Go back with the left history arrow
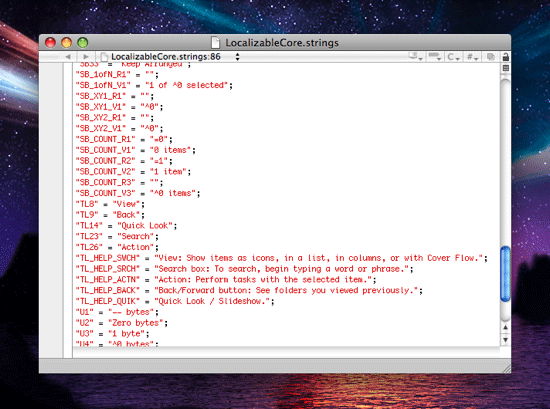 [68, 56]
